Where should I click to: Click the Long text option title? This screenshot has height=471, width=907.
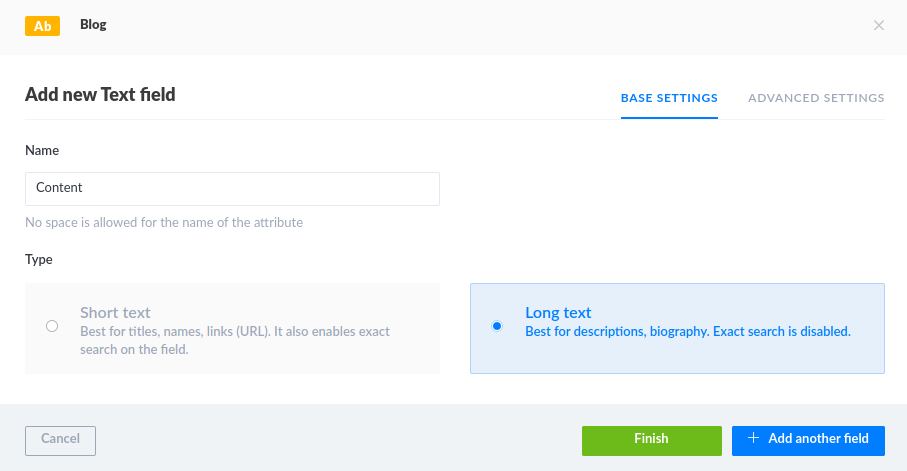point(558,313)
